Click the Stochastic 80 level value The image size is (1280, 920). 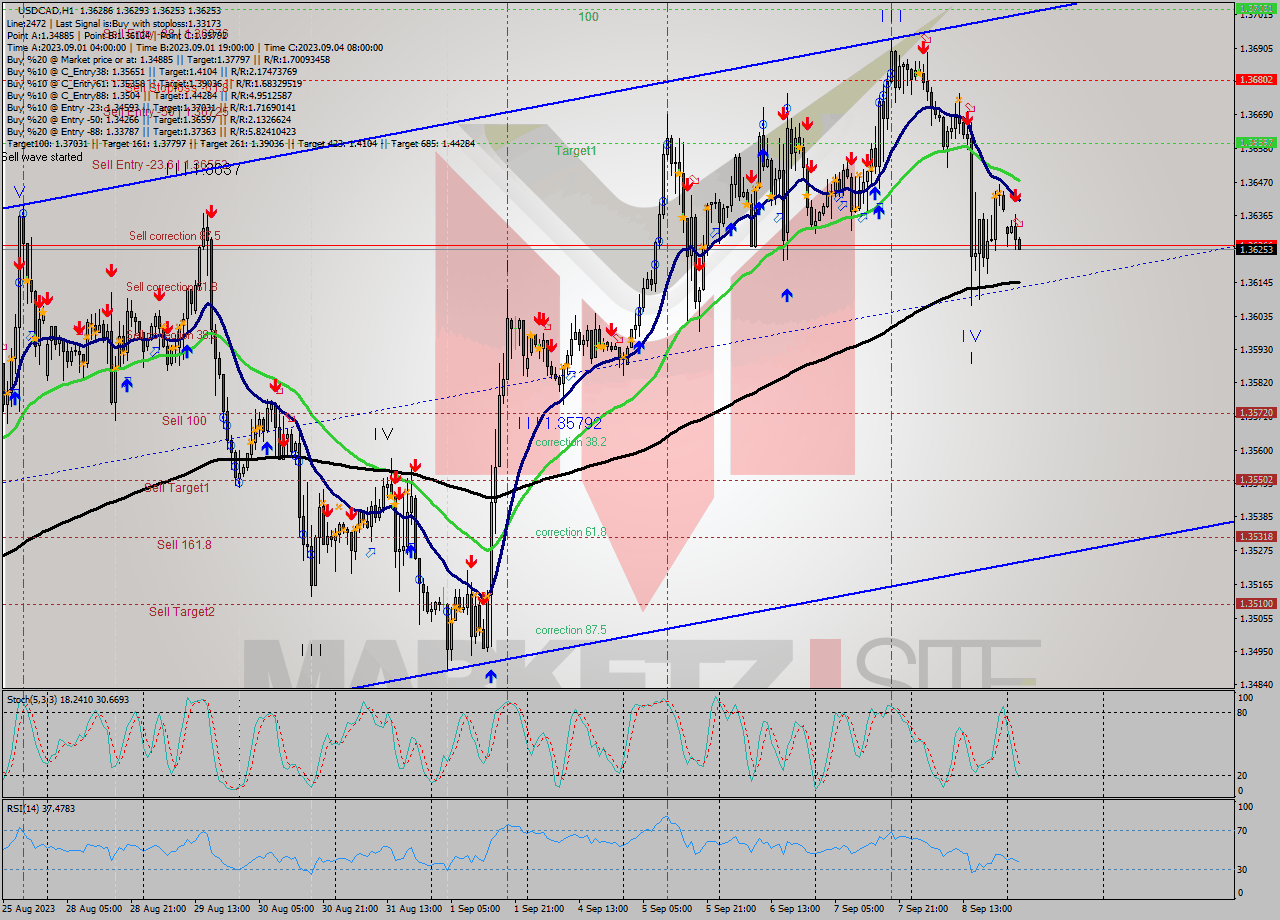(1243, 713)
